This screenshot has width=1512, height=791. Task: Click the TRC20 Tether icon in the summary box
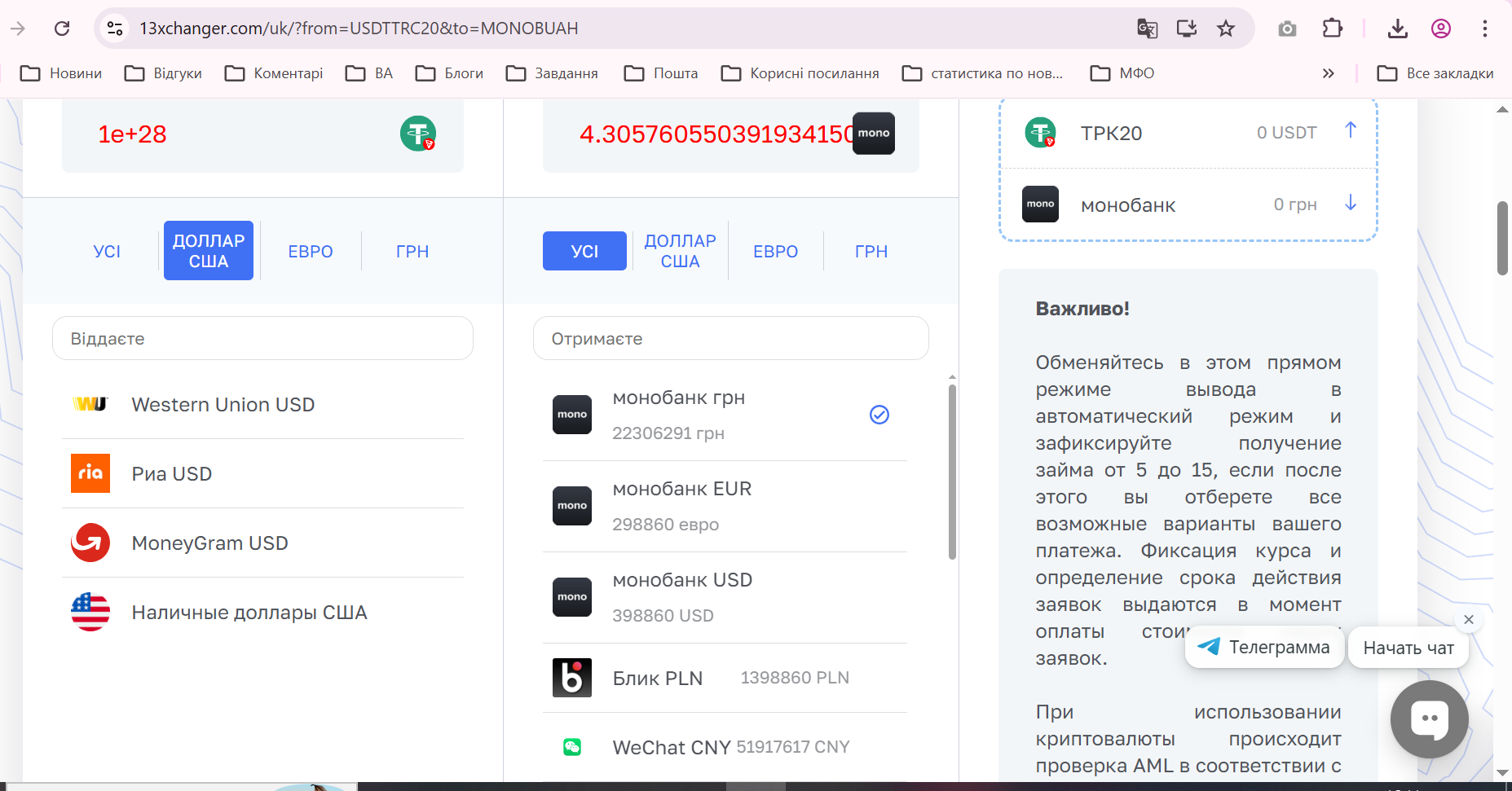point(1041,132)
